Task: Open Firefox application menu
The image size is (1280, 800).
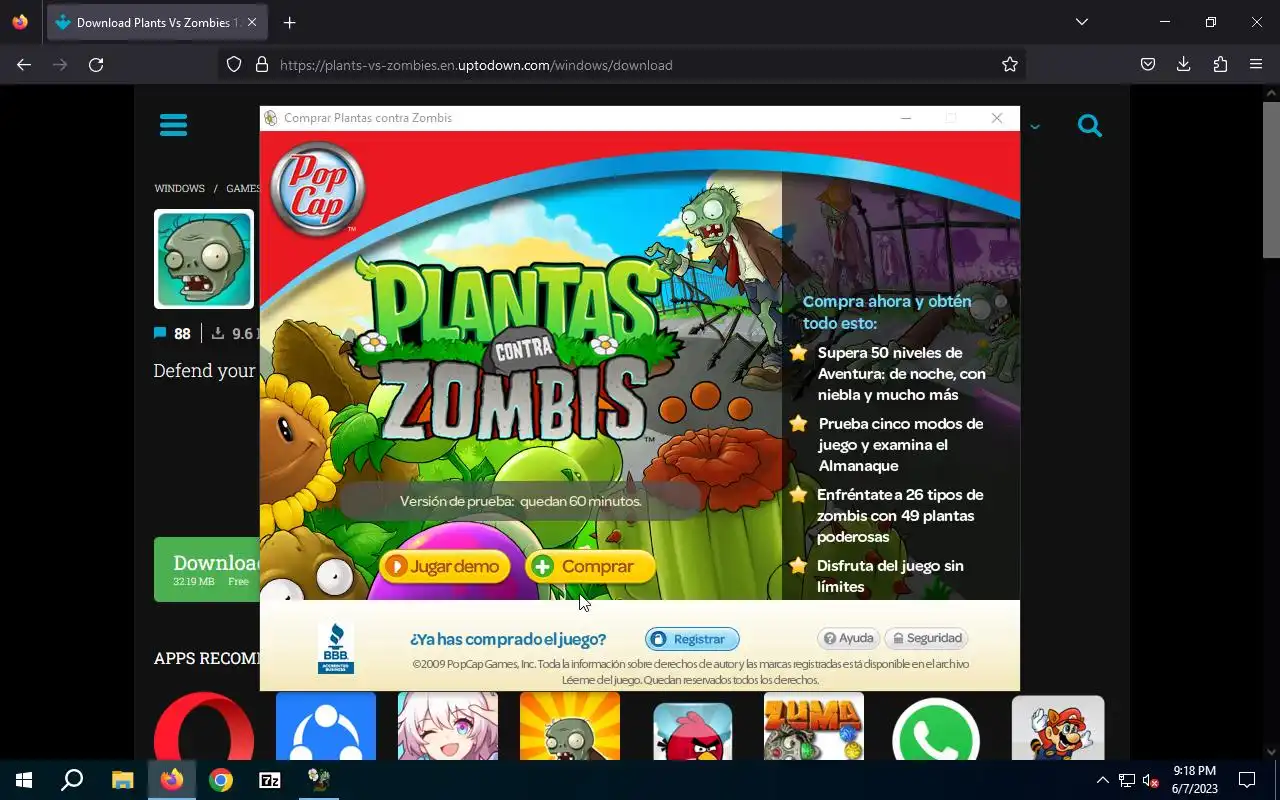Action: click(1256, 65)
